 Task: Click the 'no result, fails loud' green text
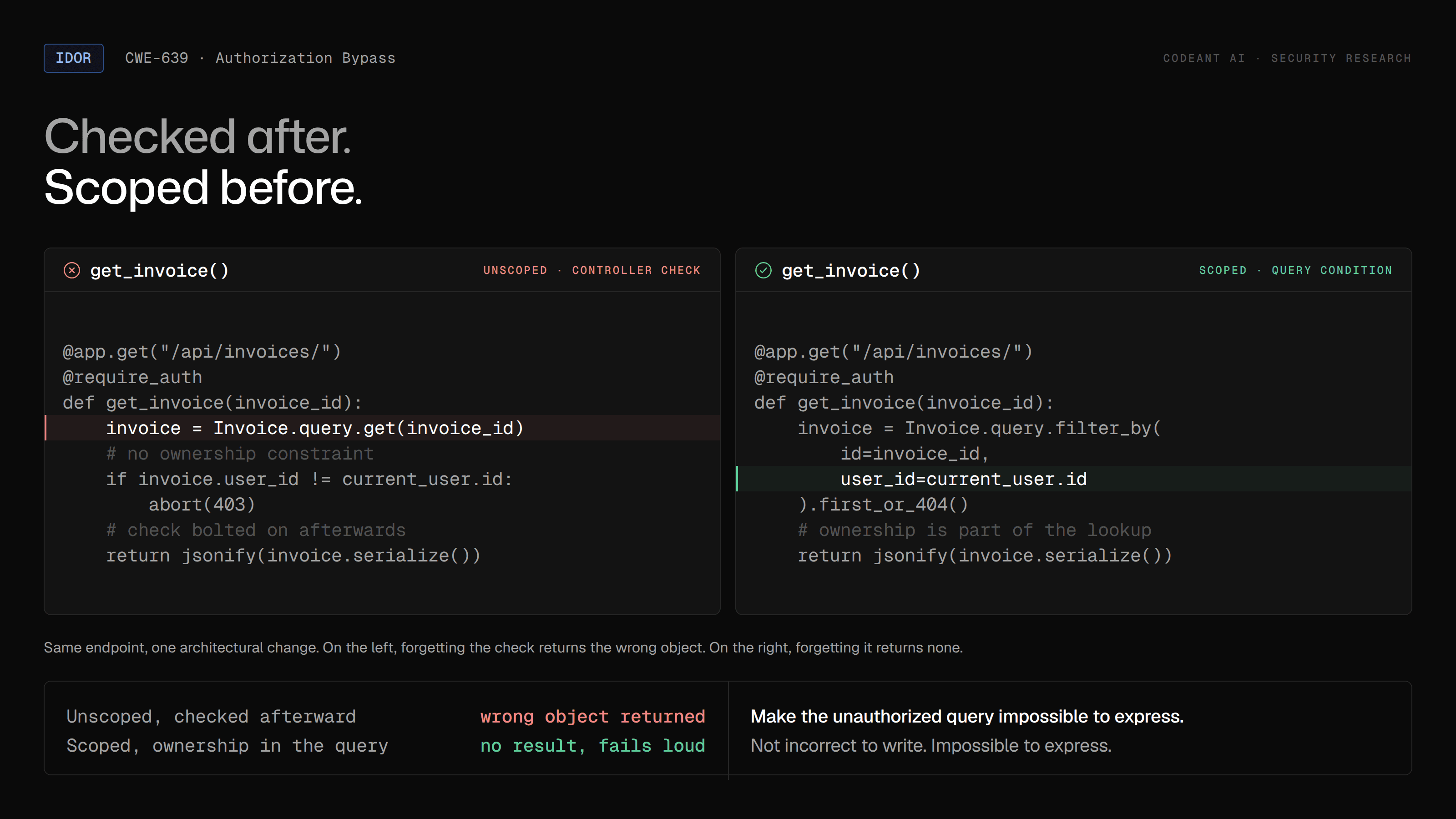pyautogui.click(x=592, y=746)
